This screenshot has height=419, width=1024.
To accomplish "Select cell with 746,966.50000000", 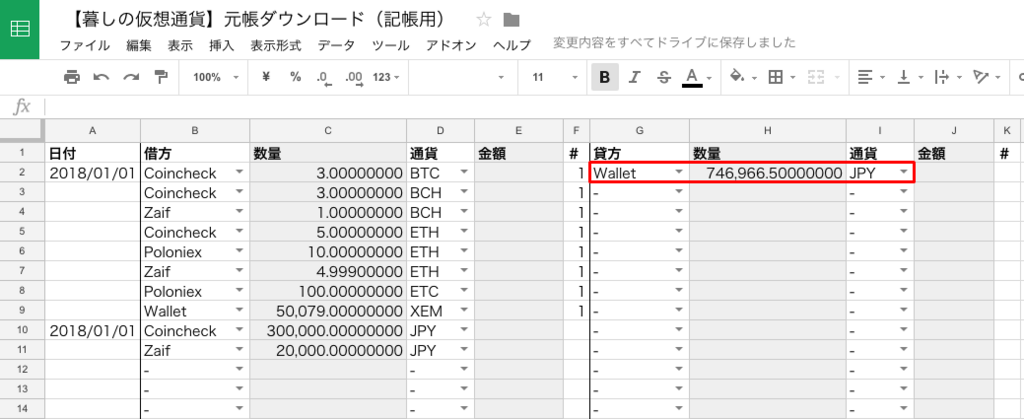I will coord(768,173).
